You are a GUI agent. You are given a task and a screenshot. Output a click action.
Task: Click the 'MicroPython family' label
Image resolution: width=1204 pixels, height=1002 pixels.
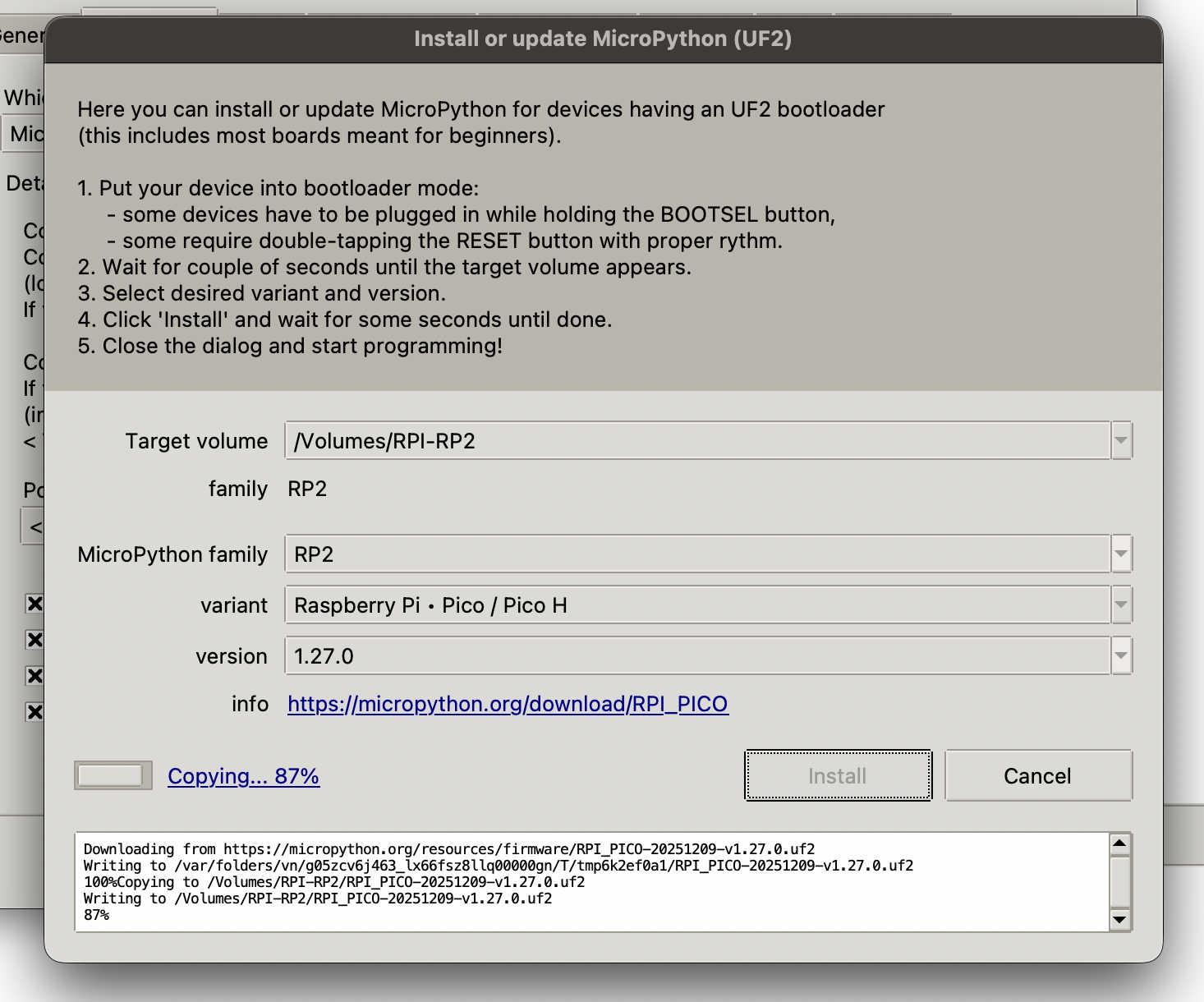[173, 554]
